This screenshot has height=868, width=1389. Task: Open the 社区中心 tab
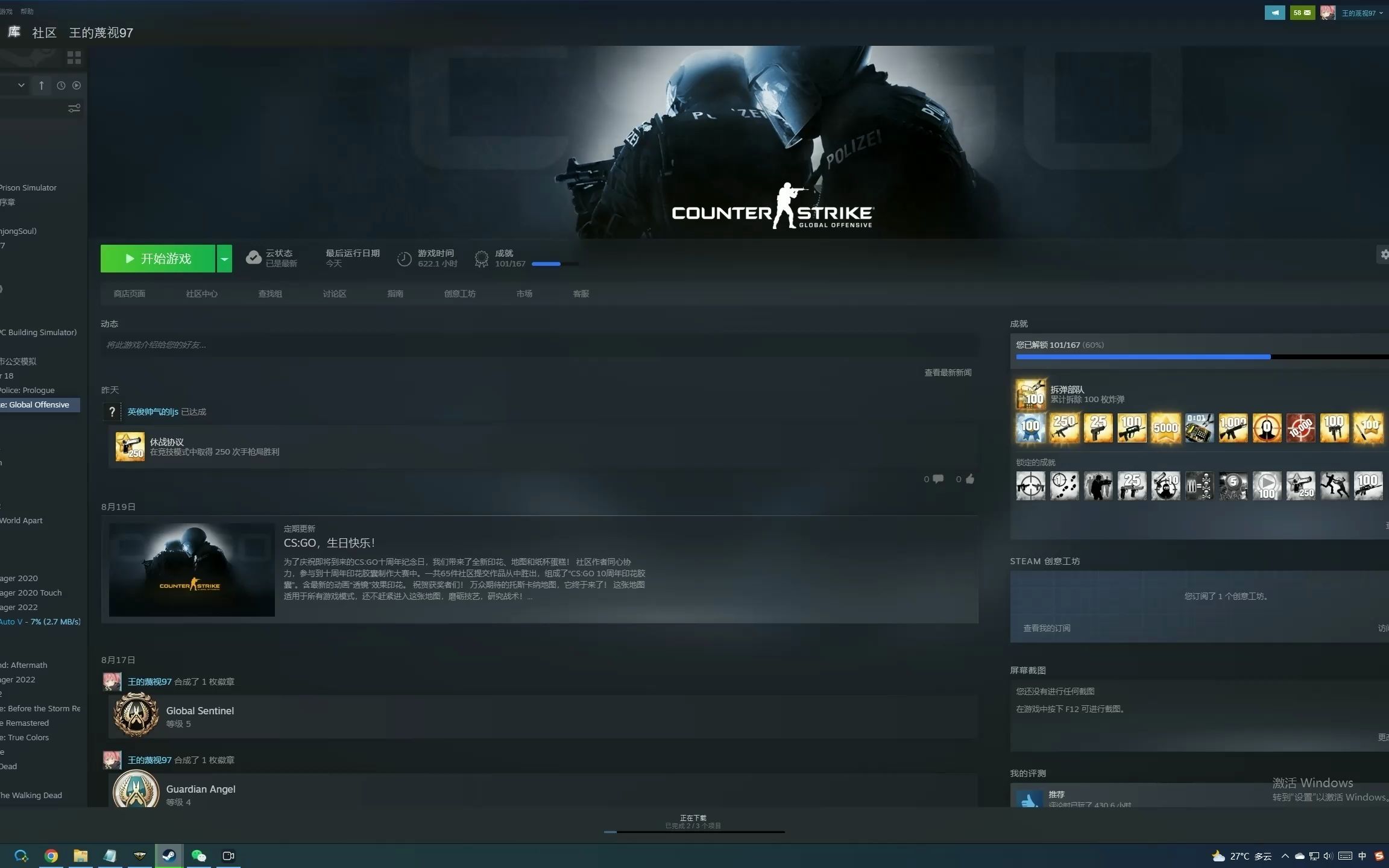pyautogui.click(x=201, y=294)
